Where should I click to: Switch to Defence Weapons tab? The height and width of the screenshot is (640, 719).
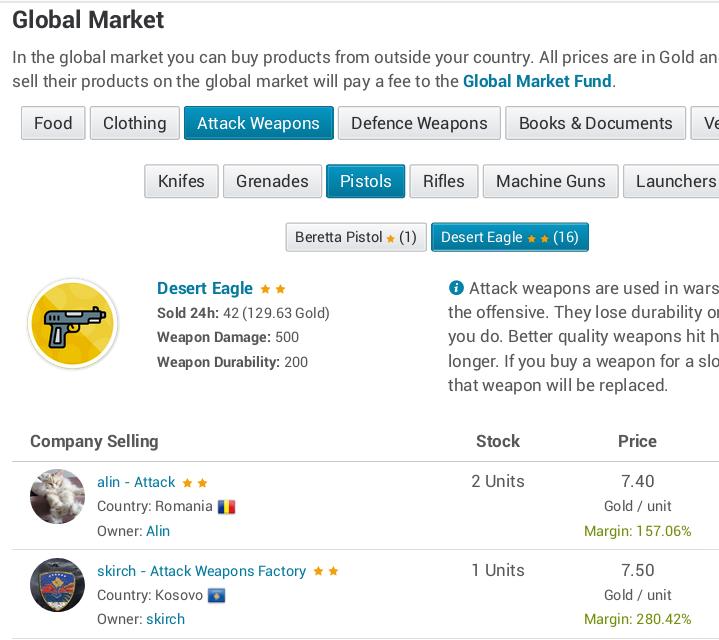click(x=419, y=123)
